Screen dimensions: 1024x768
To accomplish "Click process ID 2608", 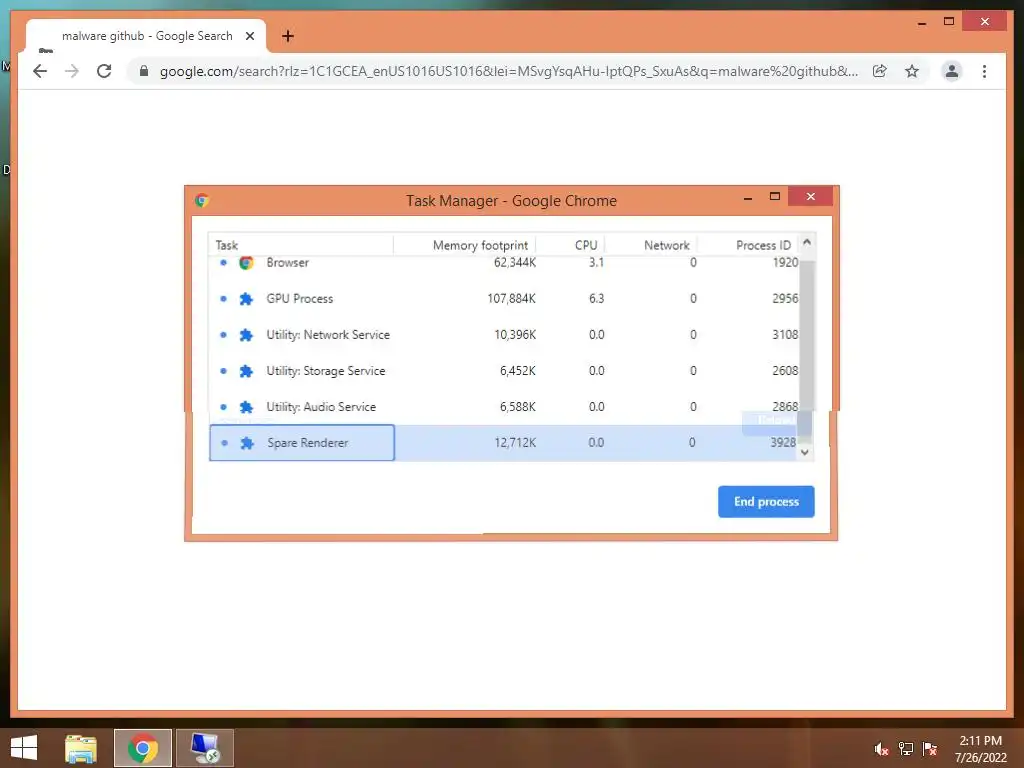I will click(x=785, y=370).
